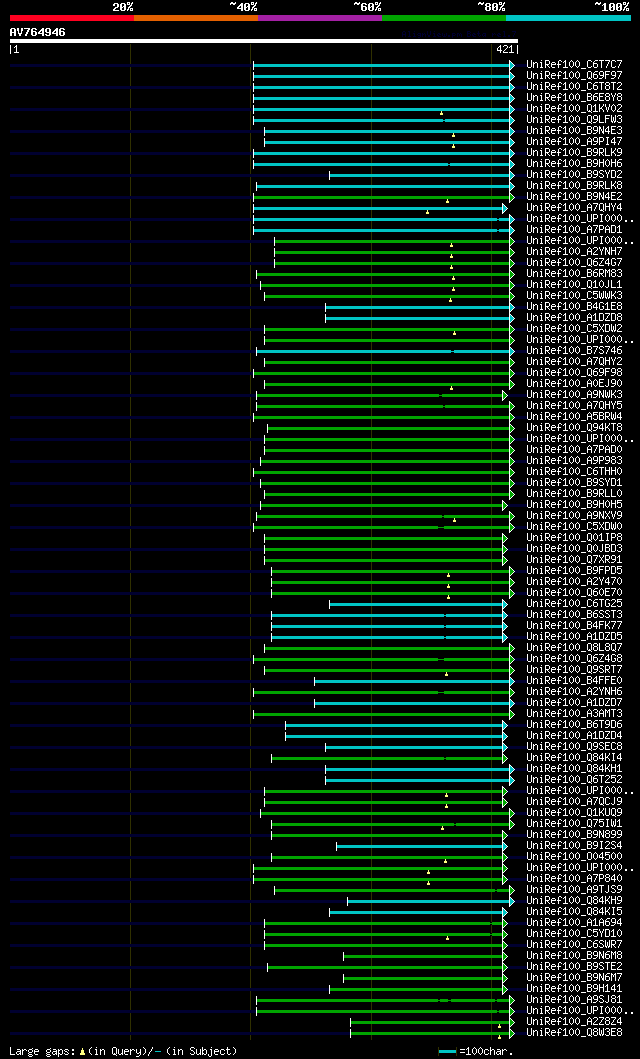Select label UniRef100_A9TJS9
640x1059 pixels.
(x=575, y=890)
